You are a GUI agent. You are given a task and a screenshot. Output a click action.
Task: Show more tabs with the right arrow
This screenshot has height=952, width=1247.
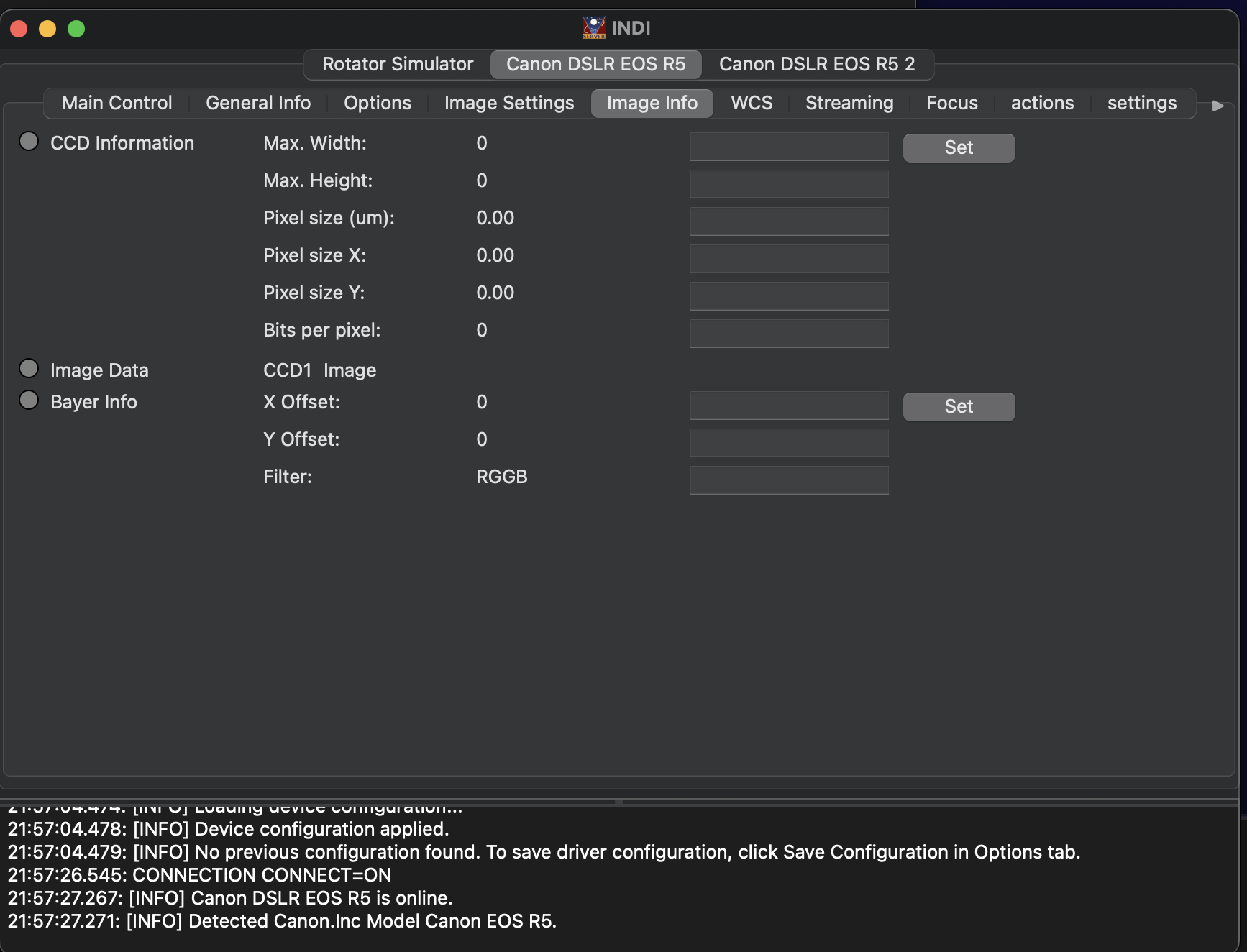[x=1218, y=106]
